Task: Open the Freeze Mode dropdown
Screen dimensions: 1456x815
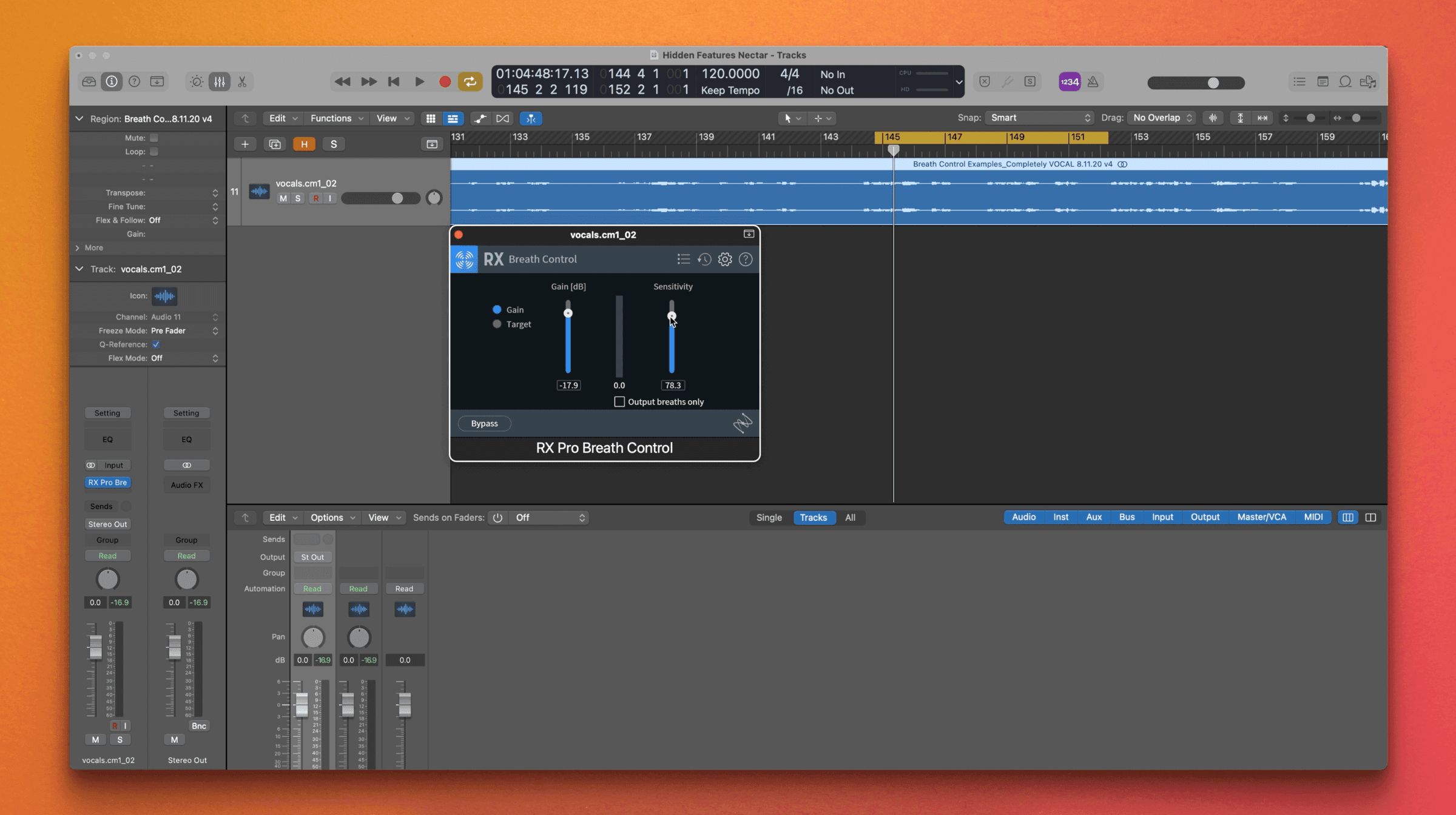Action: pyautogui.click(x=184, y=331)
